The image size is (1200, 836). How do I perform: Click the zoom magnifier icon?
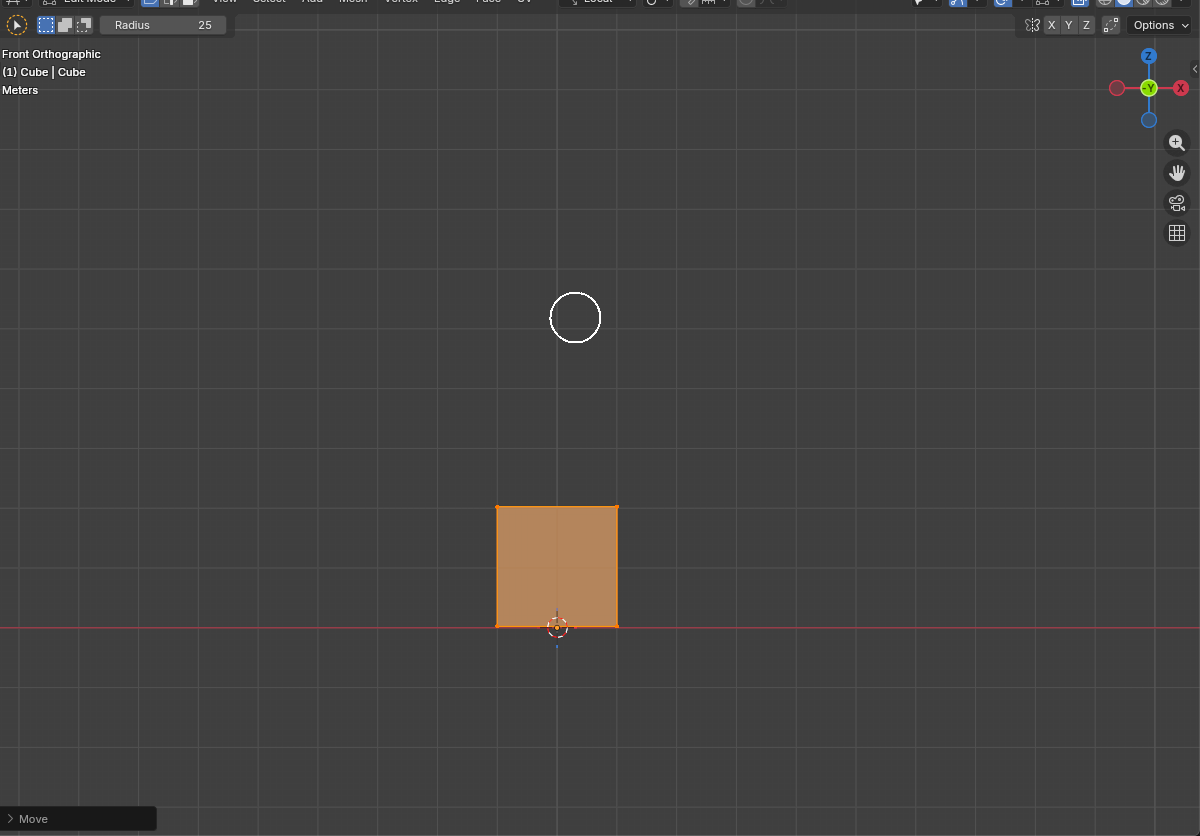(x=1177, y=143)
